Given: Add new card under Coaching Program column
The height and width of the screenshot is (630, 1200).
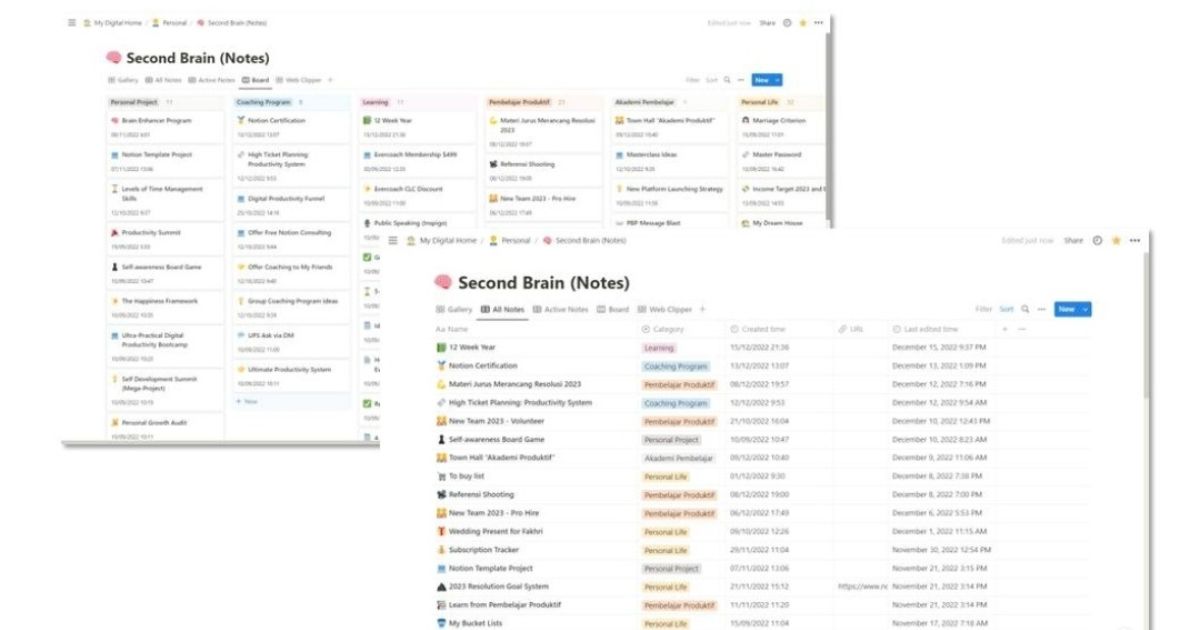Looking at the screenshot, I should pyautogui.click(x=245, y=401).
